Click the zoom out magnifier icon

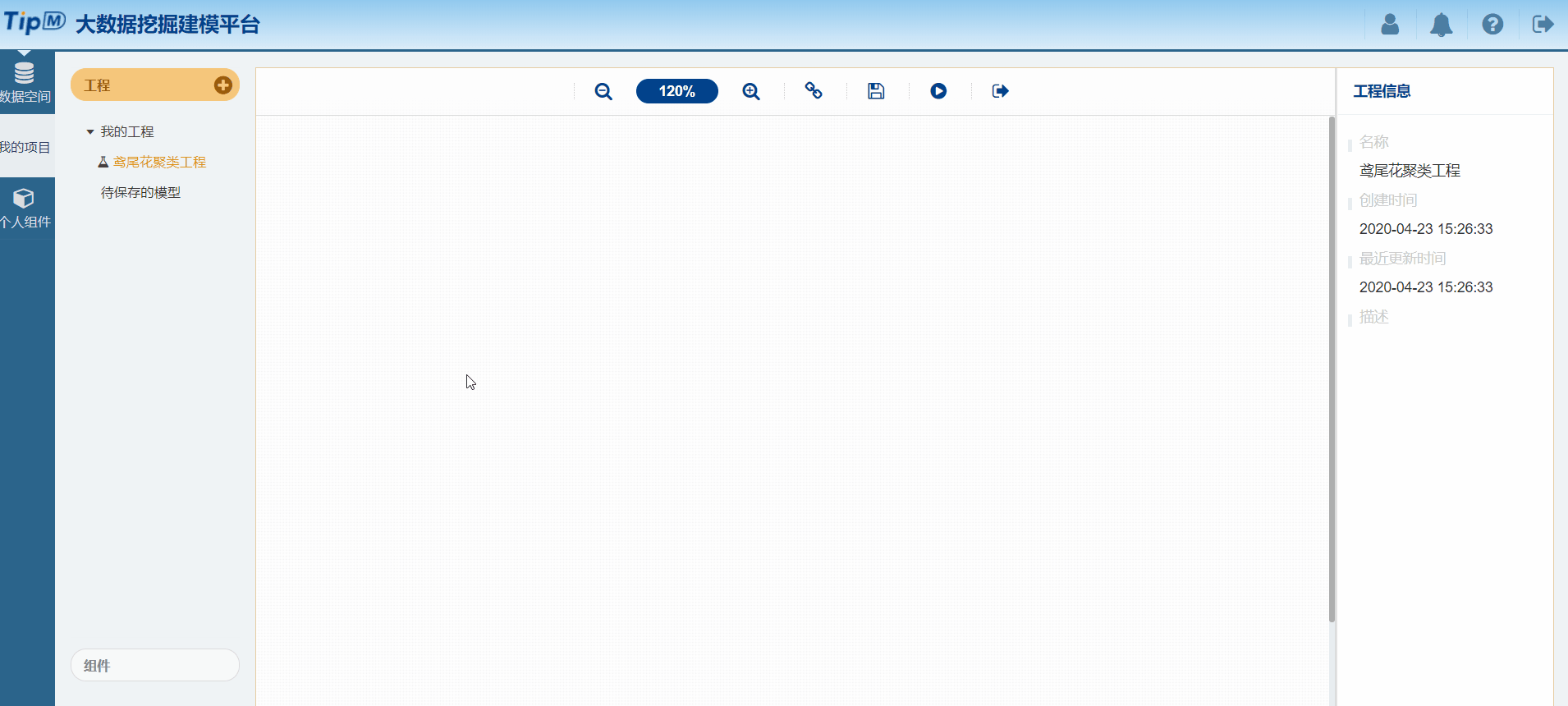[x=603, y=91]
